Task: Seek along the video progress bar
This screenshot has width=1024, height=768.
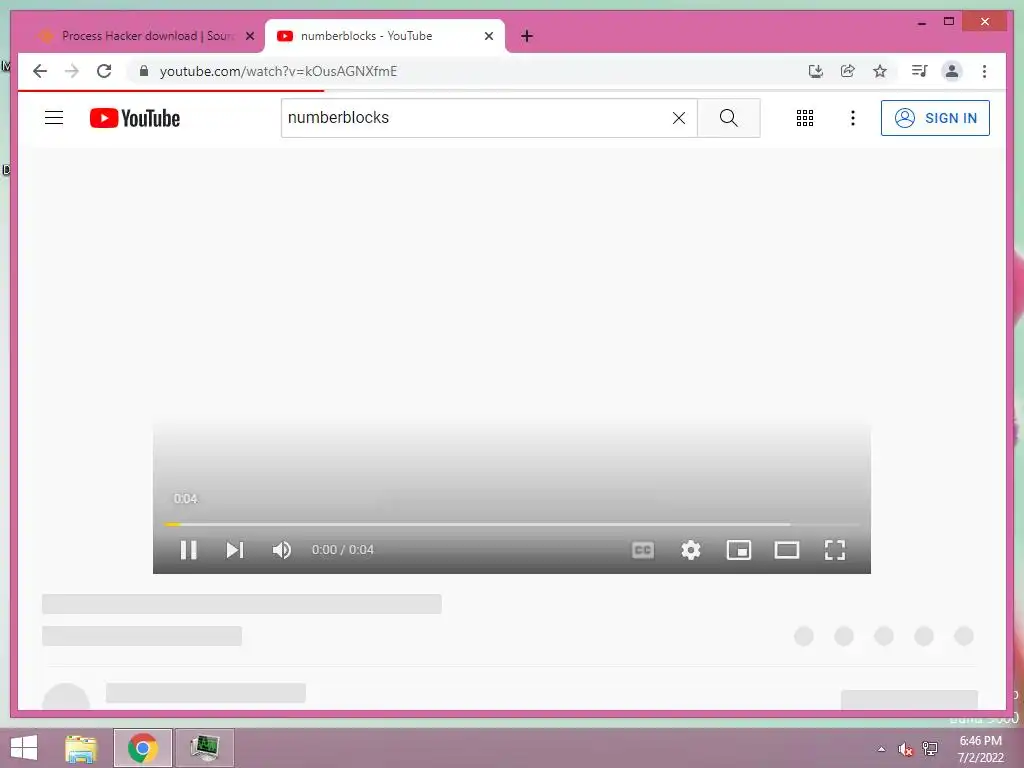Action: coord(511,524)
